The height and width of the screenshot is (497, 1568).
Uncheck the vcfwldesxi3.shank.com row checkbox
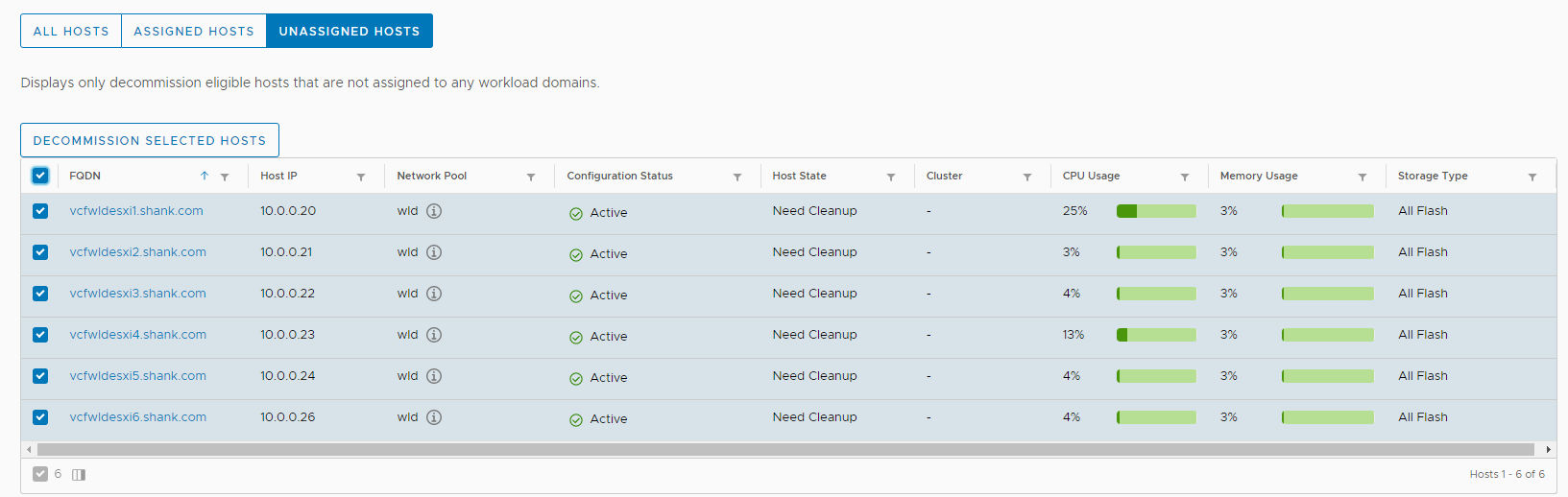(40, 294)
